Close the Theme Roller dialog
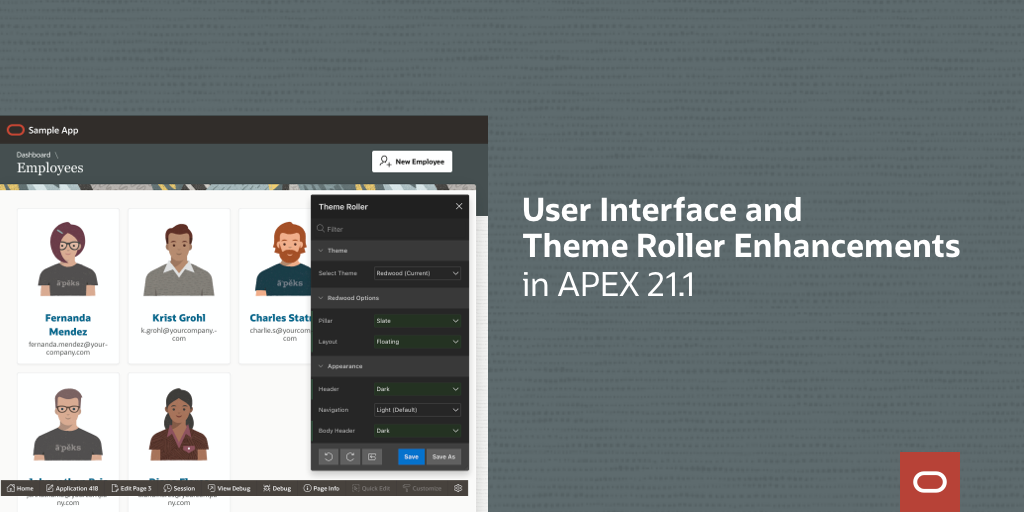The height and width of the screenshot is (512, 1024). point(459,206)
